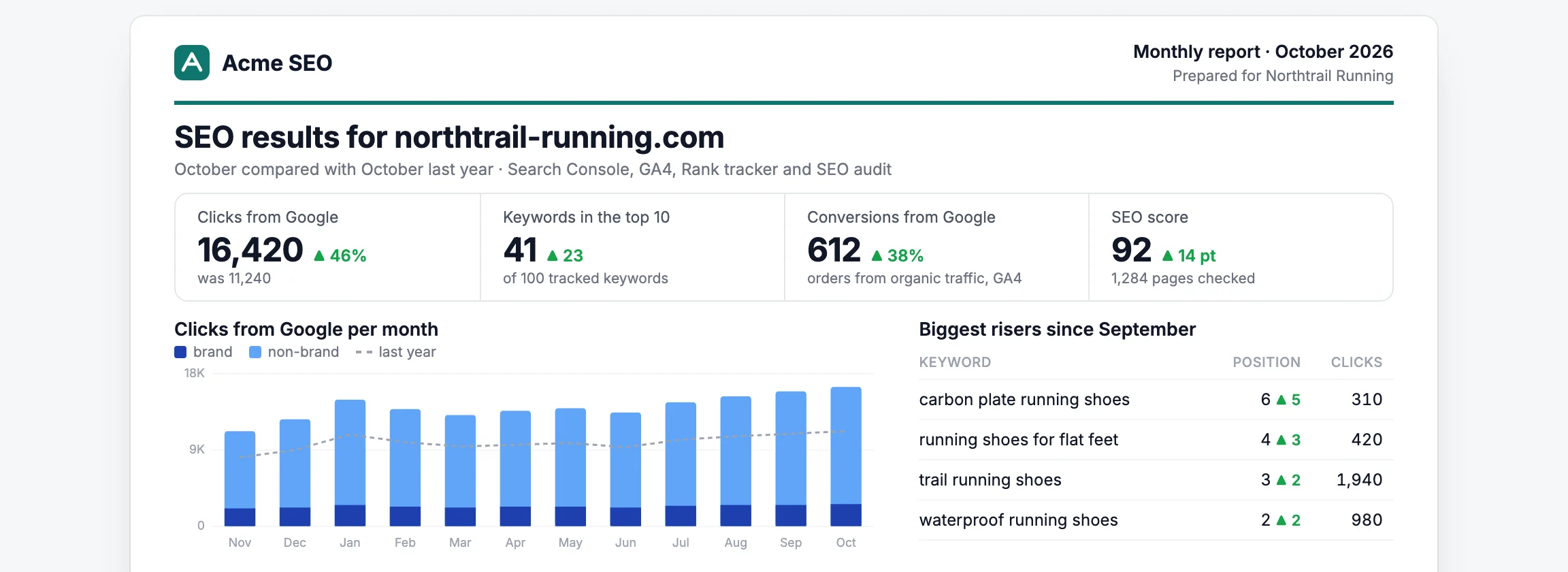Click the "was 11,240" comparison text
The width and height of the screenshot is (1568, 572).
(x=234, y=279)
